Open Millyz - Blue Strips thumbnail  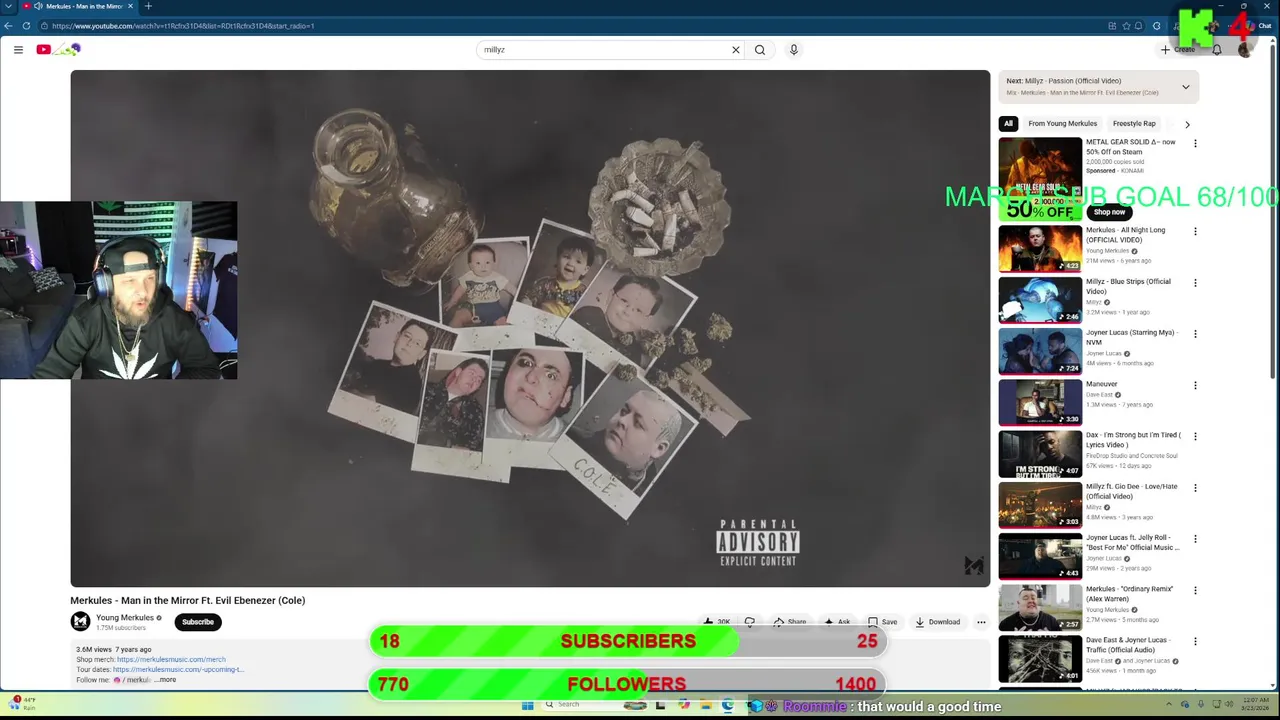(1040, 299)
